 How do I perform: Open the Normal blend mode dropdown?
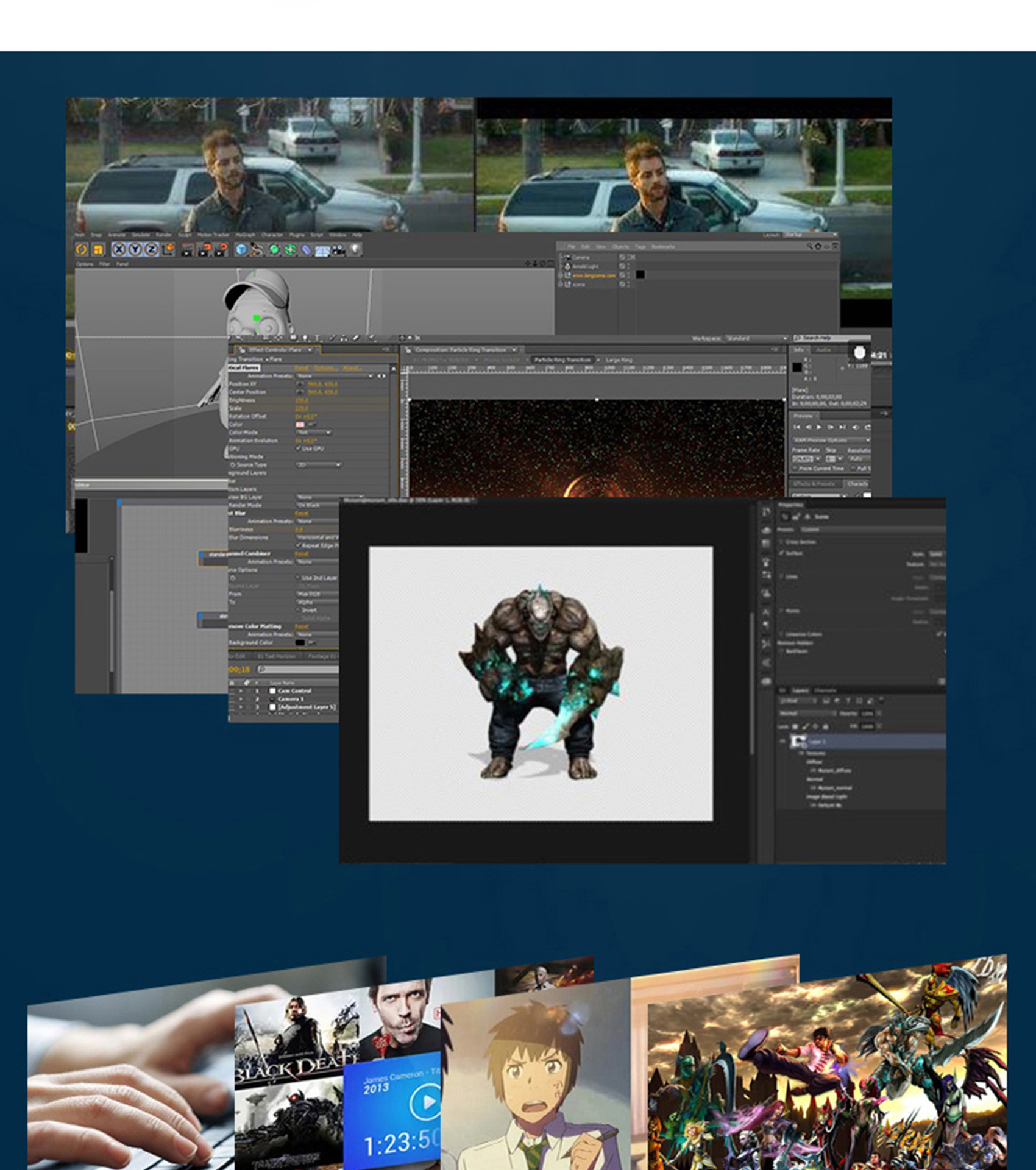pos(807,713)
